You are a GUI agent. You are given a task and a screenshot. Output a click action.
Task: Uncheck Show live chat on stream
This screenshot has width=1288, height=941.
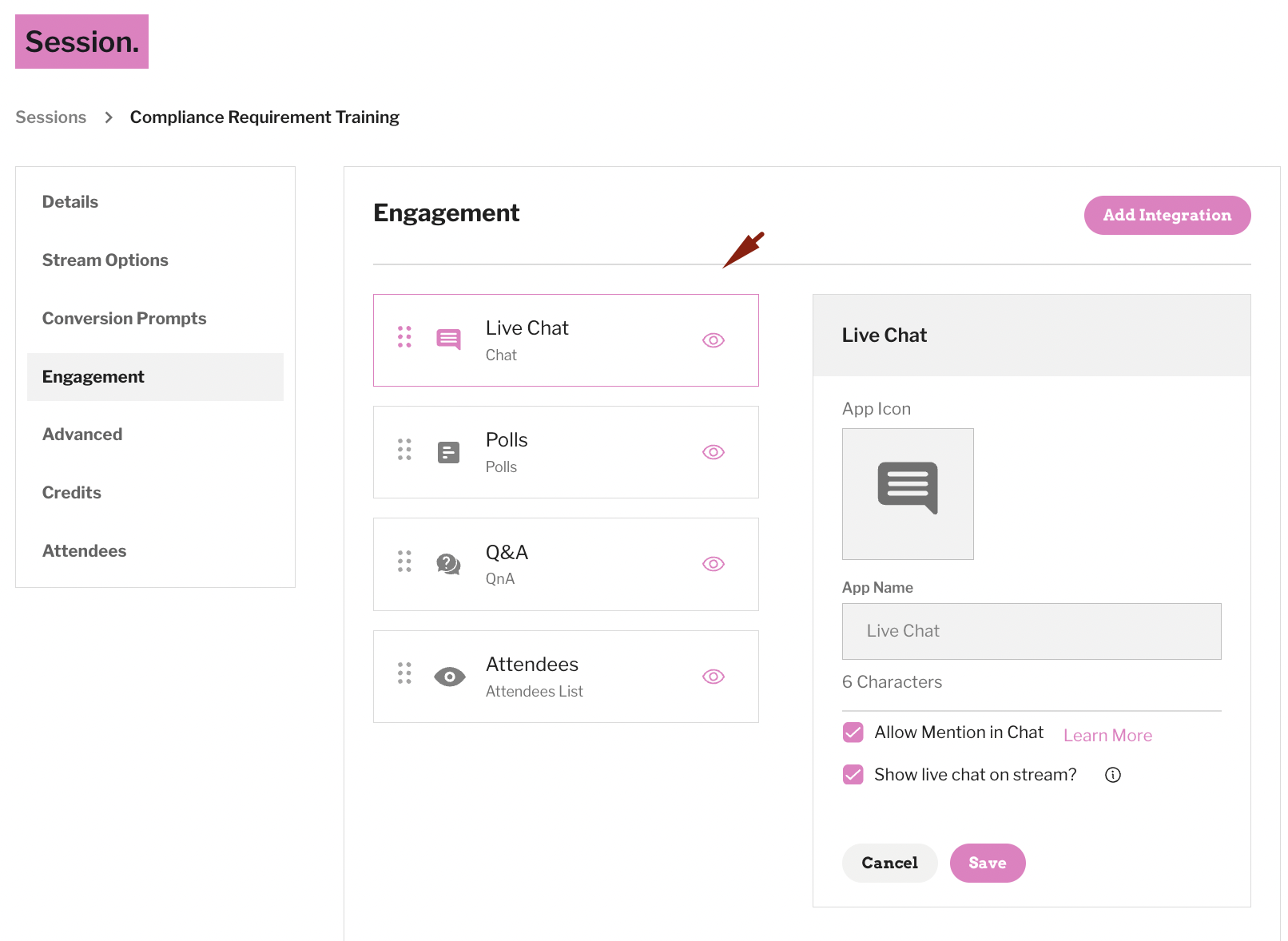pyautogui.click(x=853, y=775)
